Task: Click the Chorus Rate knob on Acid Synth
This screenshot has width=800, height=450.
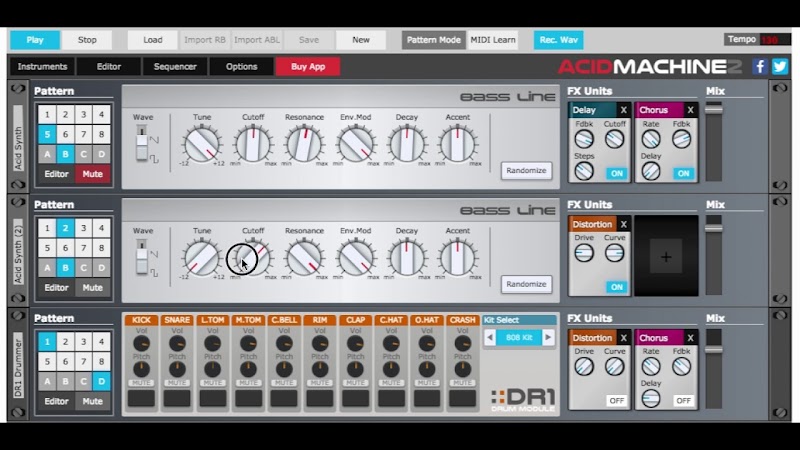Action: click(651, 139)
